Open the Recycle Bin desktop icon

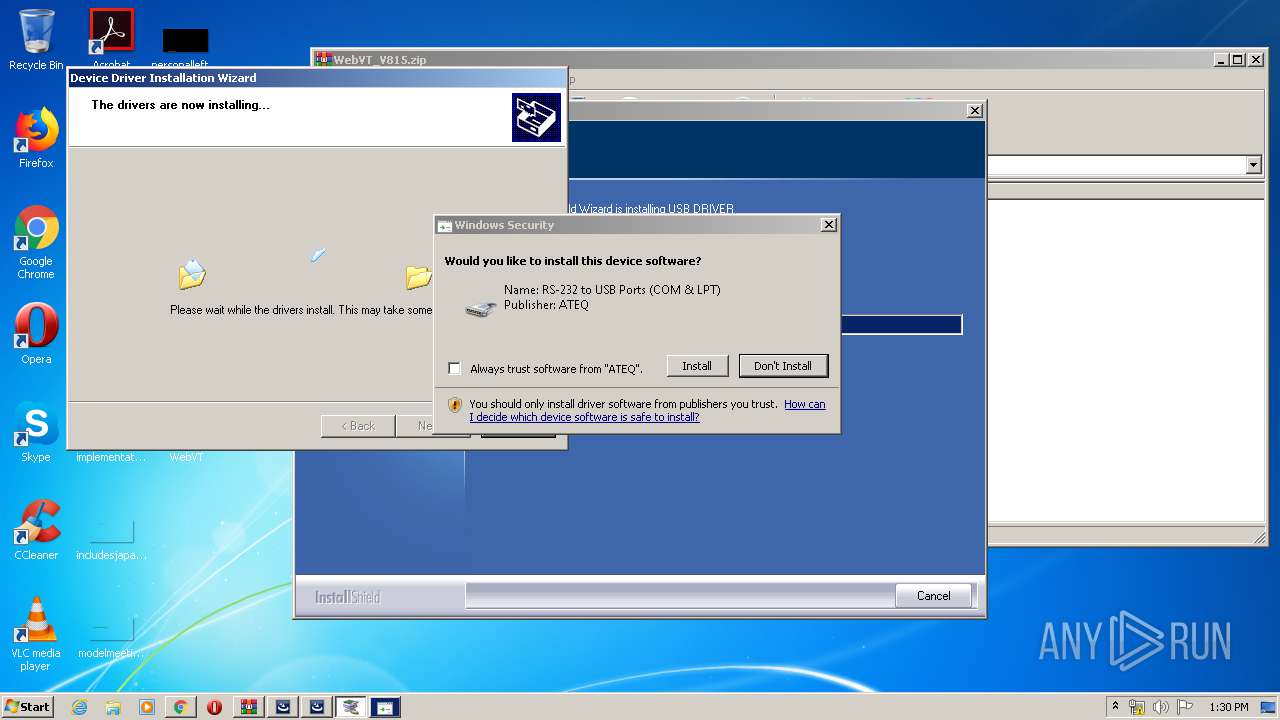(x=36, y=40)
